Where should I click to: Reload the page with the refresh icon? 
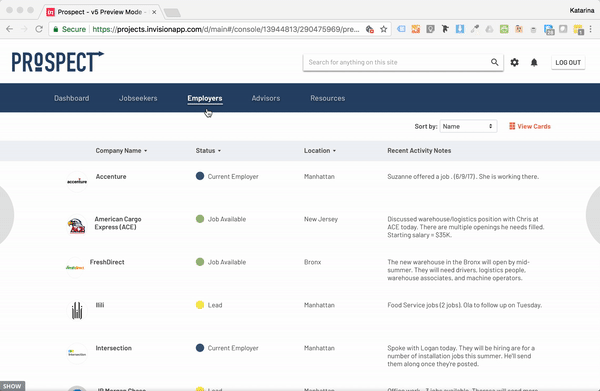pyautogui.click(x=39, y=29)
